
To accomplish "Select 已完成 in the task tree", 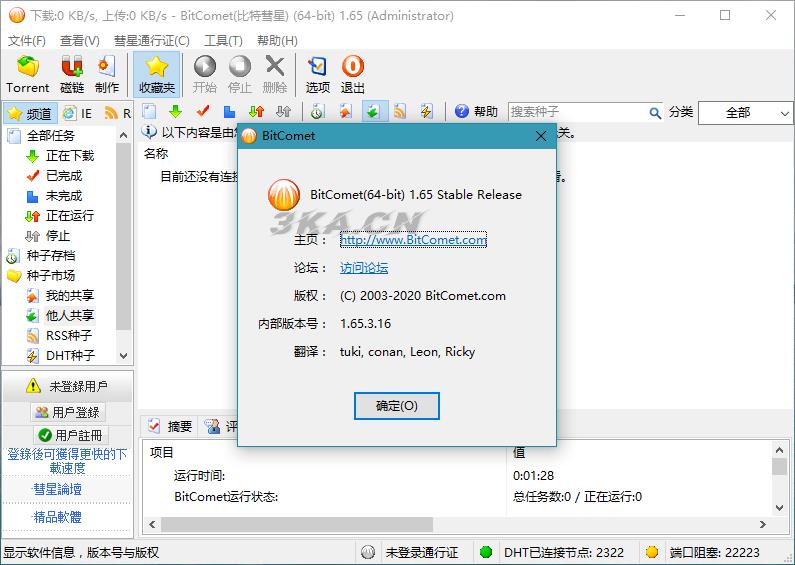I will (x=64, y=175).
